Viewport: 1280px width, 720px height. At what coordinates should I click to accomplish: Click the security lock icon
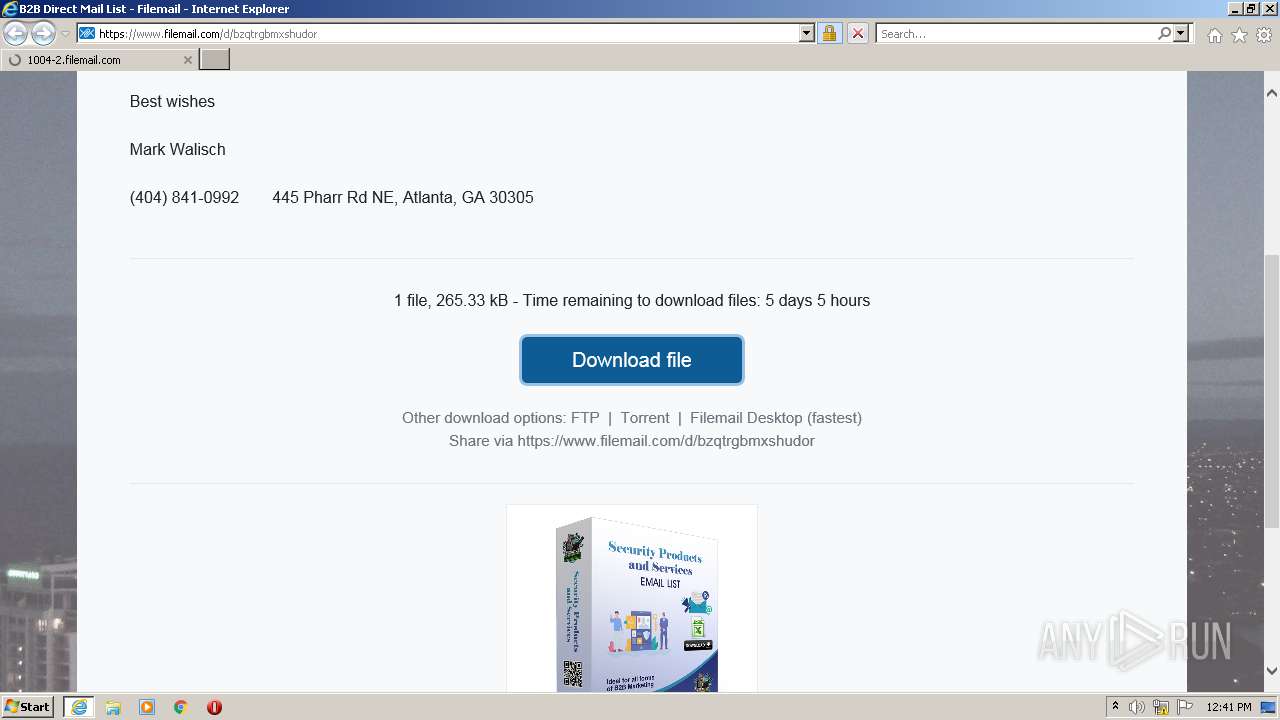pyautogui.click(x=829, y=33)
